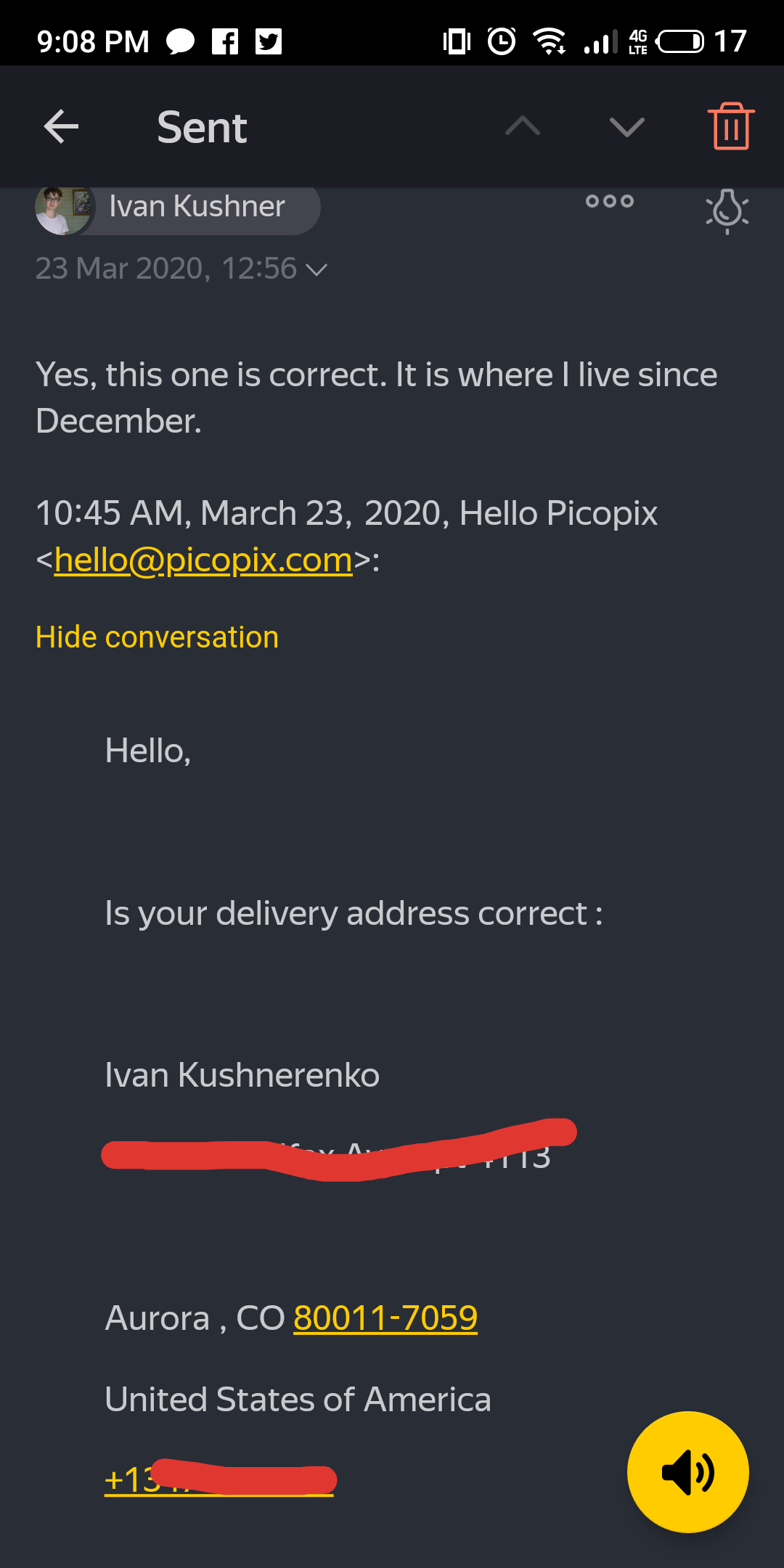Open the Twitter notification icon in status bar
Viewport: 784px width, 1568px height.
[x=269, y=41]
